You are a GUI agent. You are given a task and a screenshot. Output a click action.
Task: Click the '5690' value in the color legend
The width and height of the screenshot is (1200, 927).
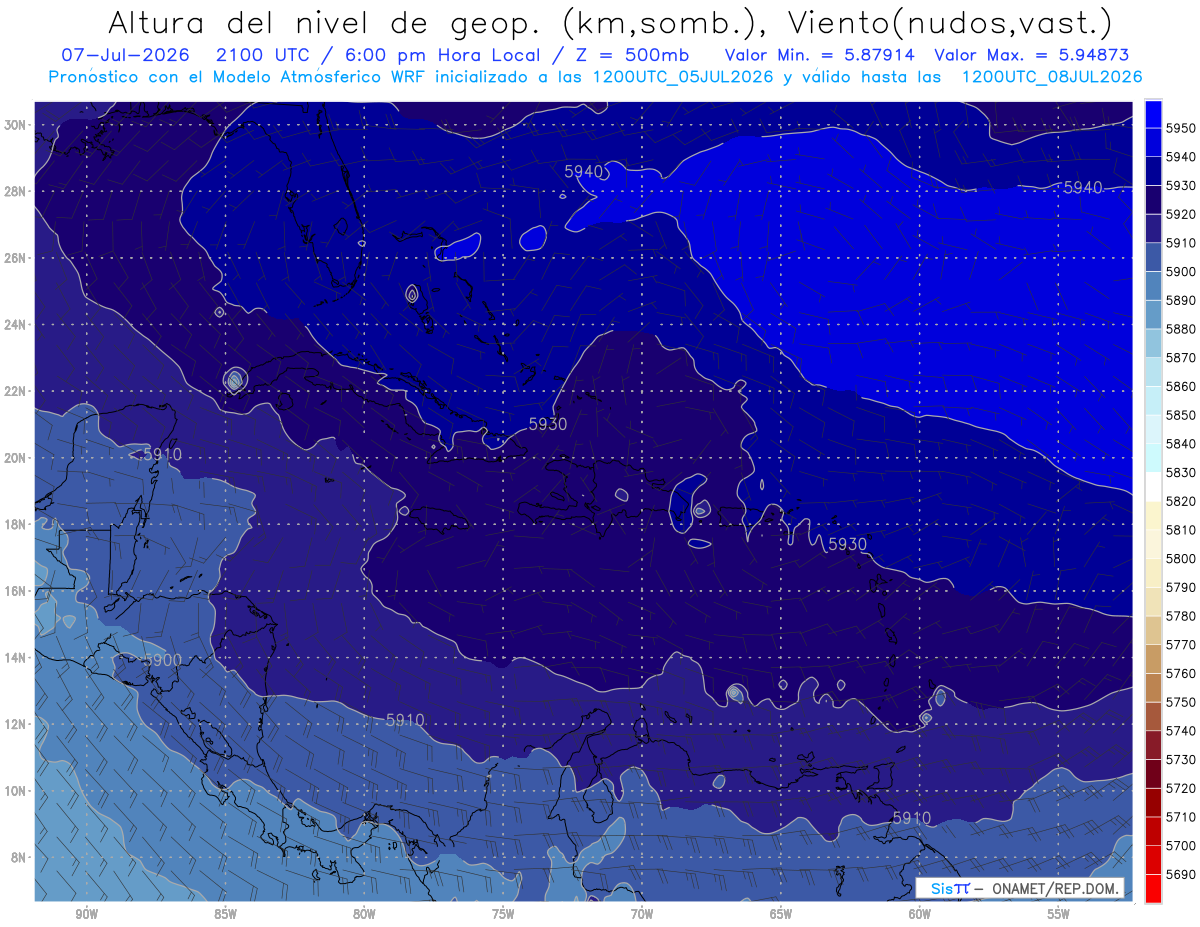pyautogui.click(x=1182, y=874)
